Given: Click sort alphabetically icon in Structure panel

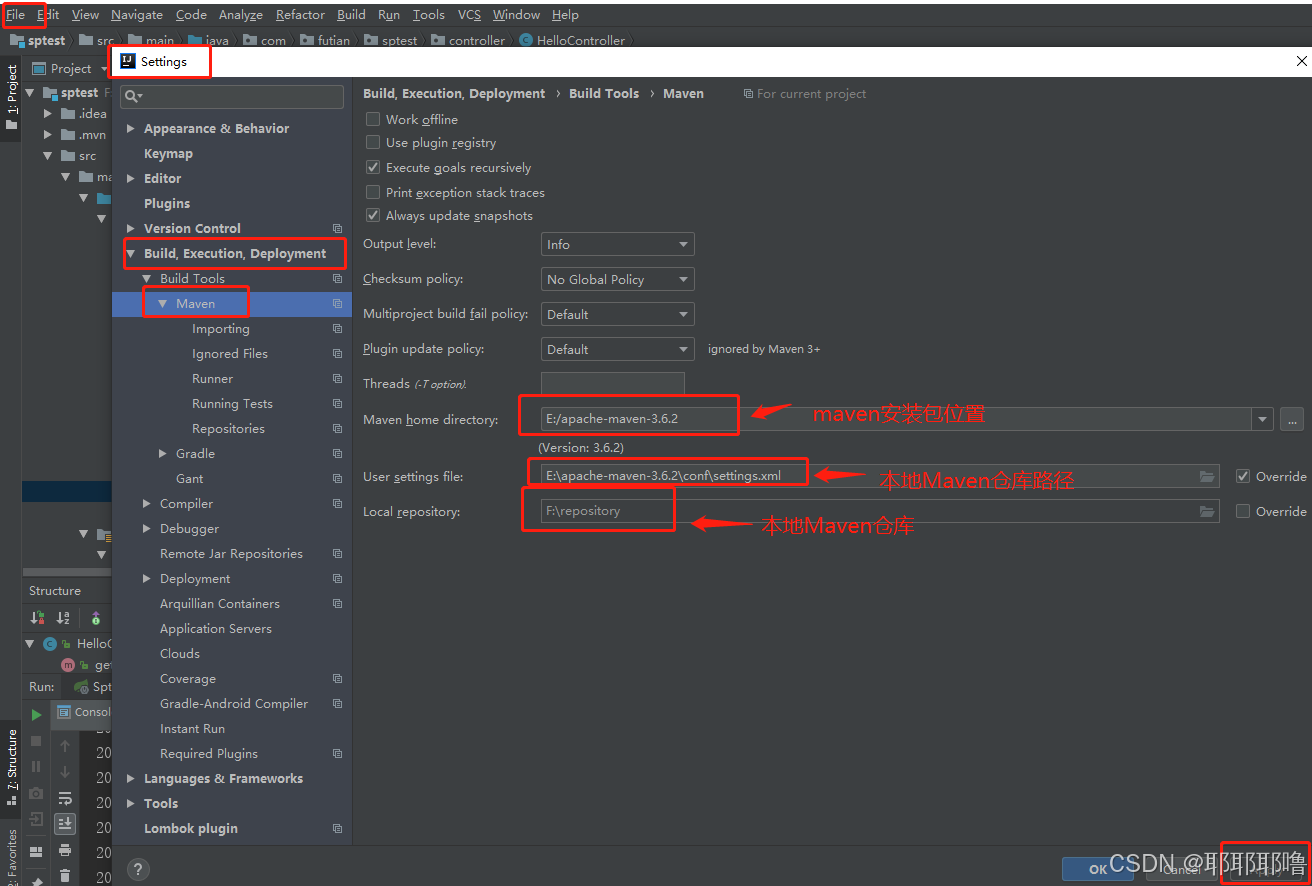Looking at the screenshot, I should [x=63, y=618].
